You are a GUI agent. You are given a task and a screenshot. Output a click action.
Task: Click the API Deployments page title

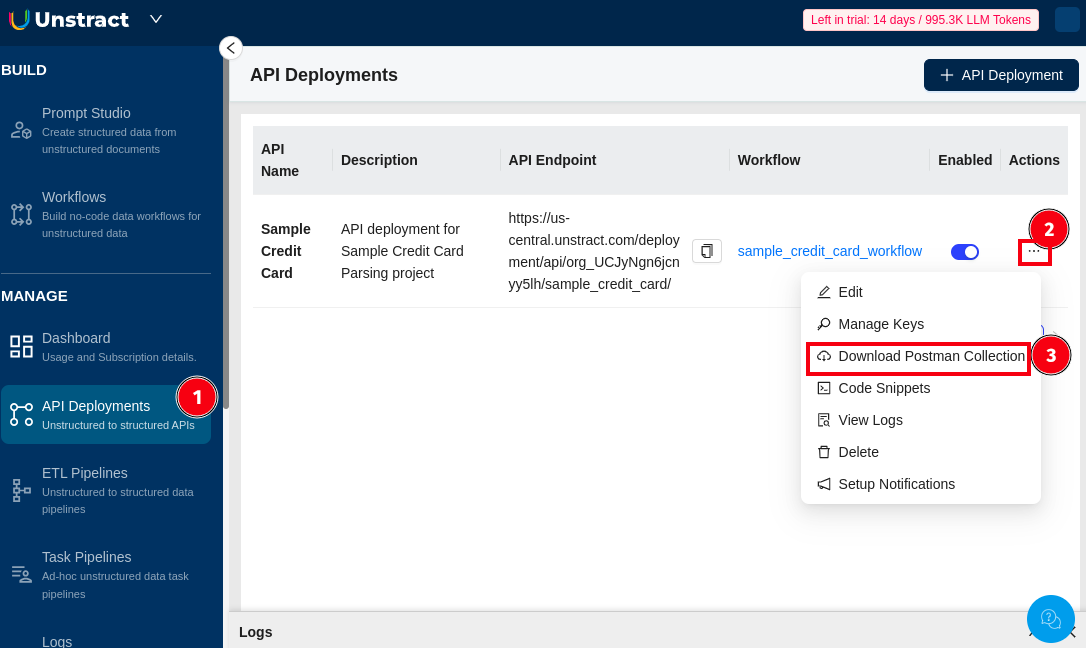(x=323, y=75)
